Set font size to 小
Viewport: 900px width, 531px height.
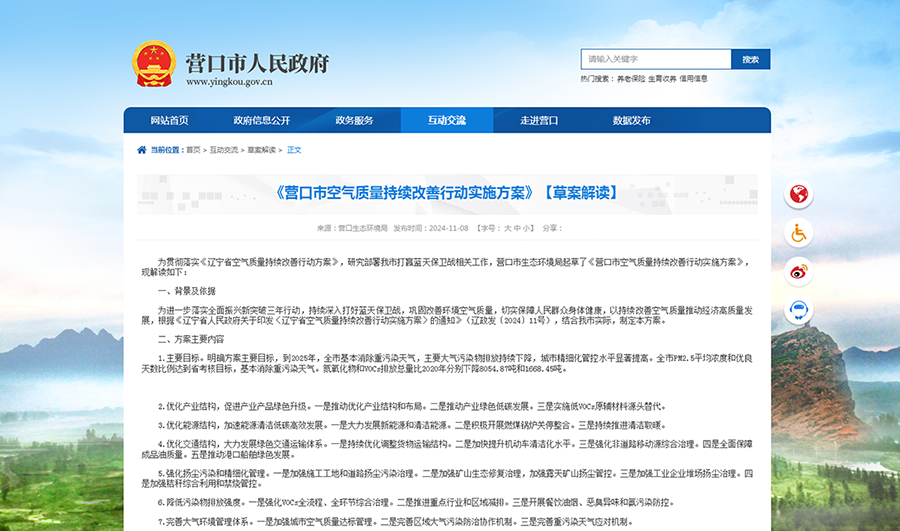click(529, 228)
